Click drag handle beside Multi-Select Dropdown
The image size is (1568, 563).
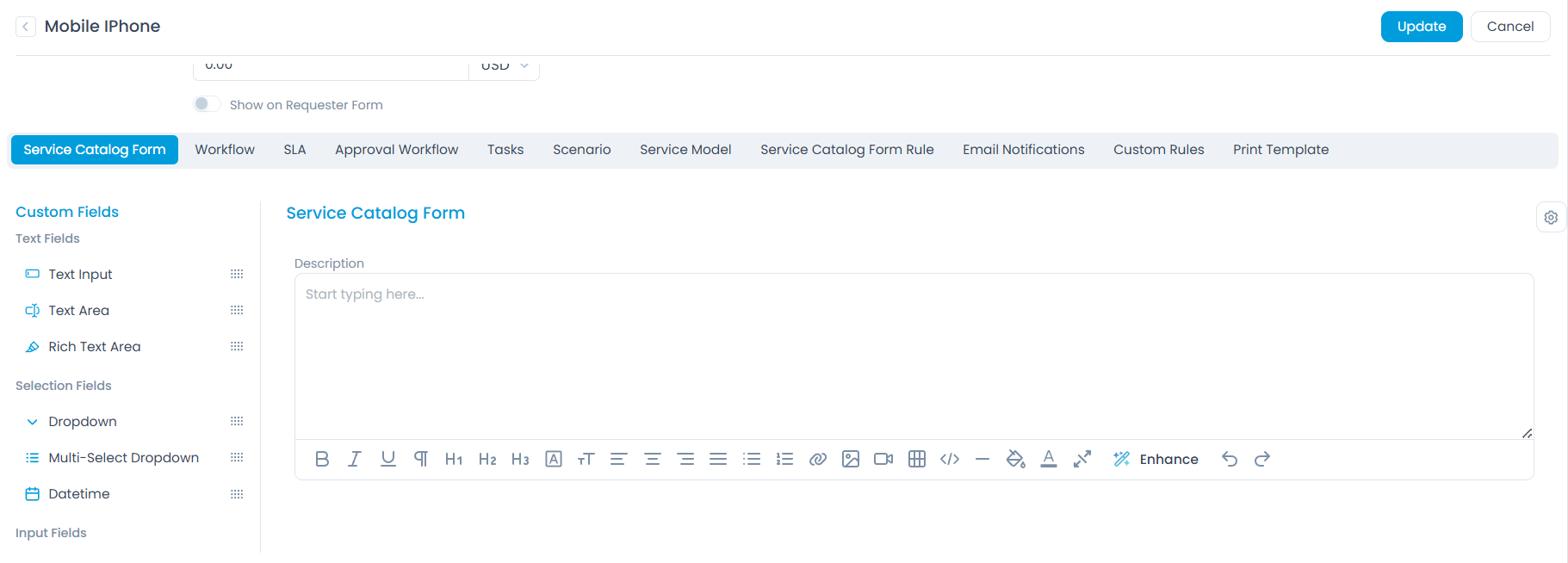pos(237,458)
